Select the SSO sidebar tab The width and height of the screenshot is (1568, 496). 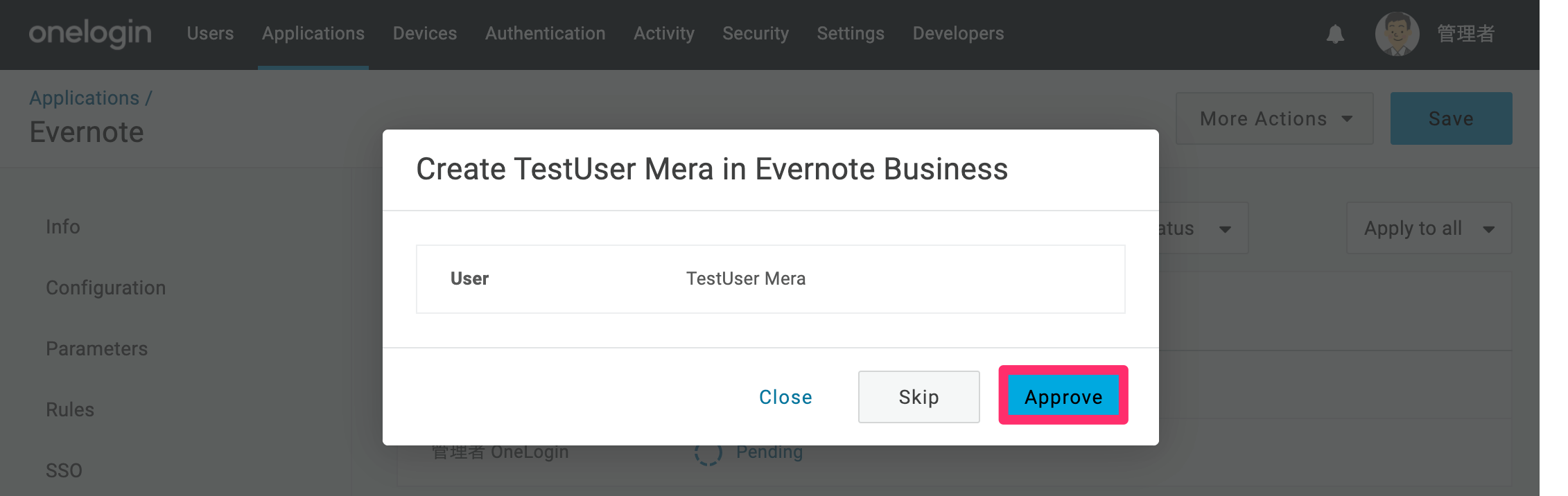point(64,470)
